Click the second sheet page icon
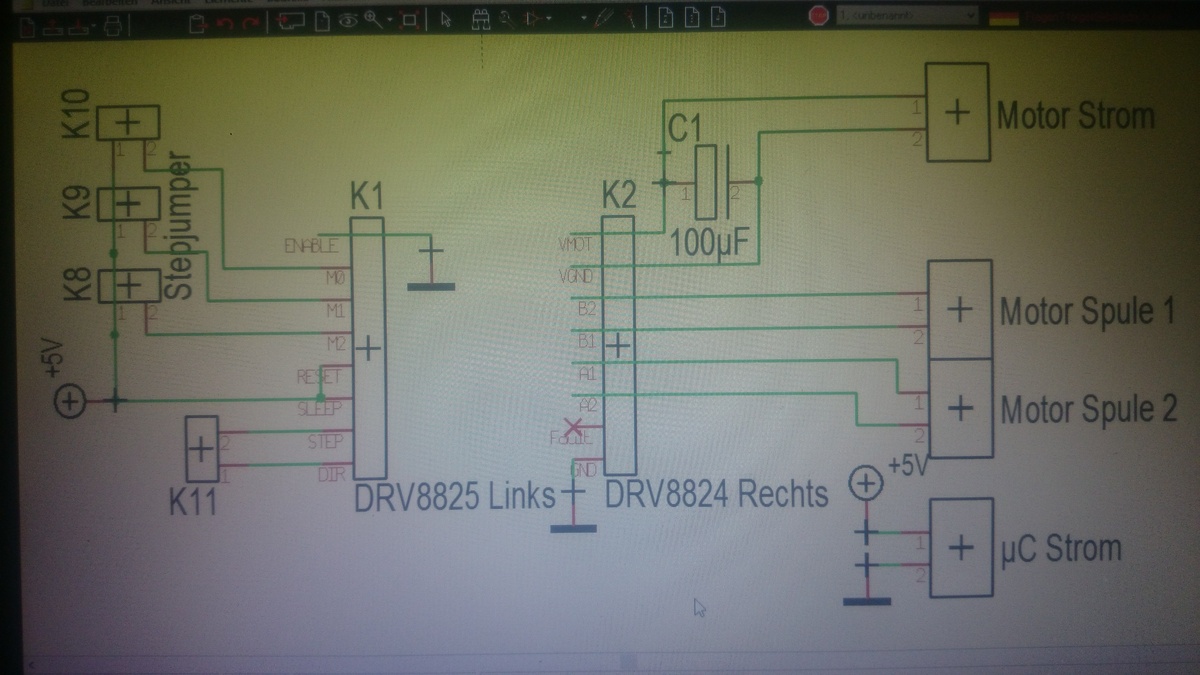The image size is (1200, 675). pyautogui.click(x=692, y=17)
